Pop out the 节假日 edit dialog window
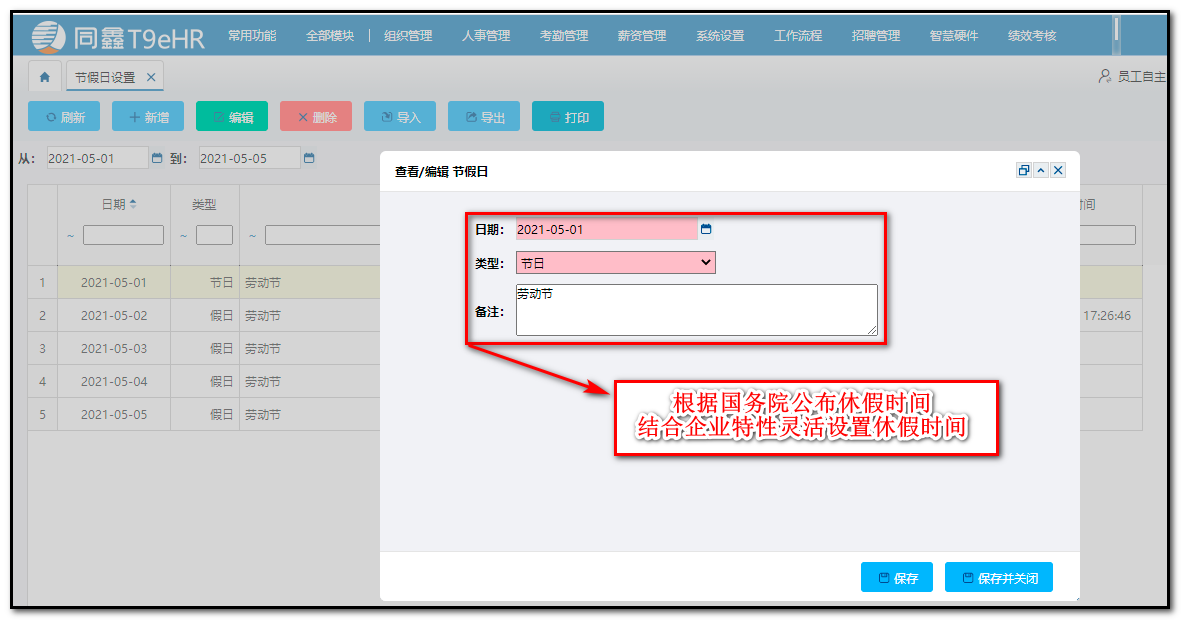Image resolution: width=1181 pixels, height=620 pixels. [1023, 170]
